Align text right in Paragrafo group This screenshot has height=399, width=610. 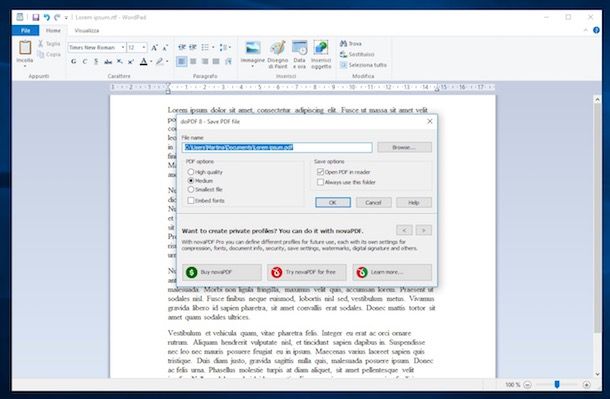205,61
